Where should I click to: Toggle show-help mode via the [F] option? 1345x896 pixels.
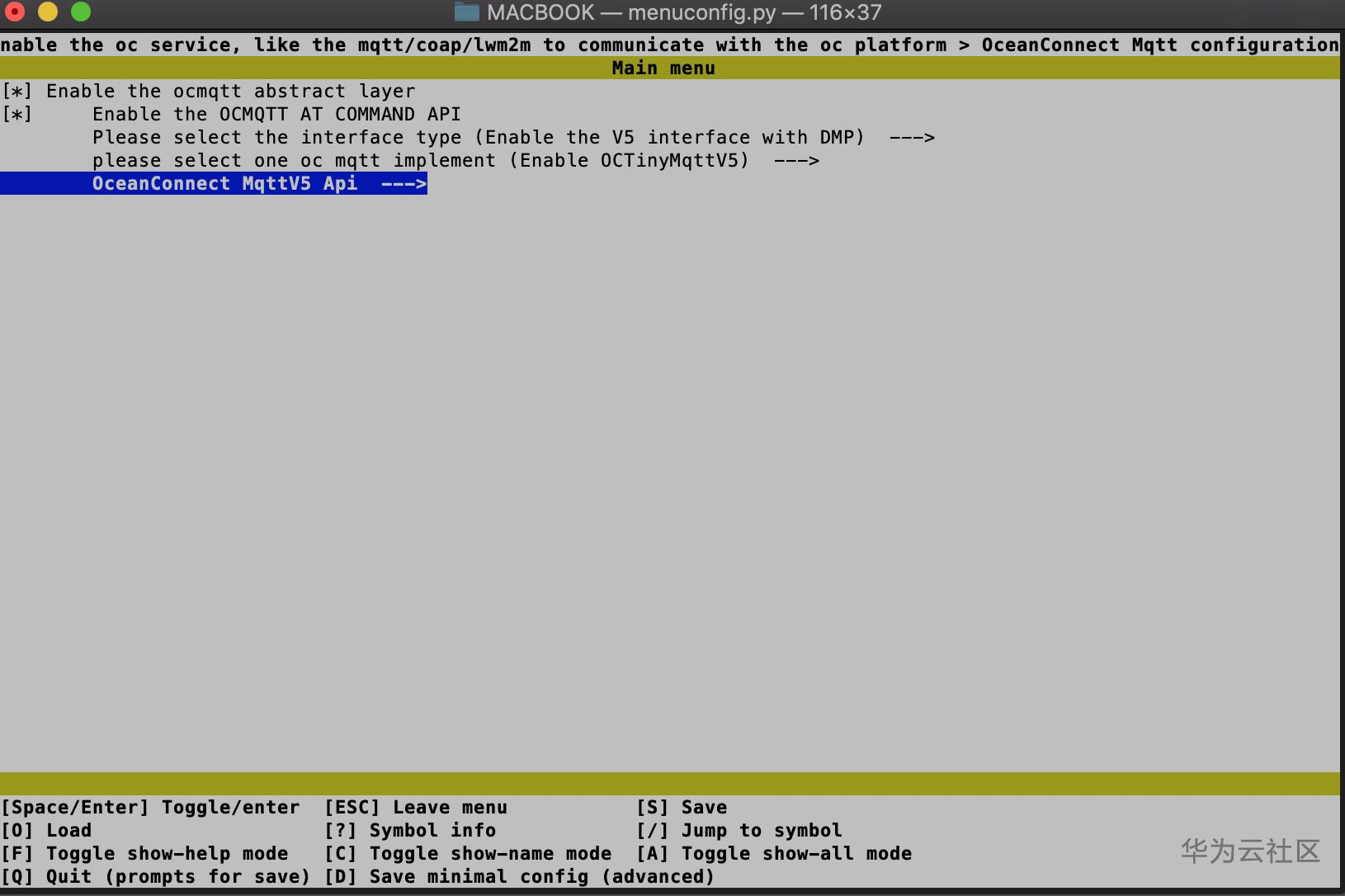click(x=144, y=853)
